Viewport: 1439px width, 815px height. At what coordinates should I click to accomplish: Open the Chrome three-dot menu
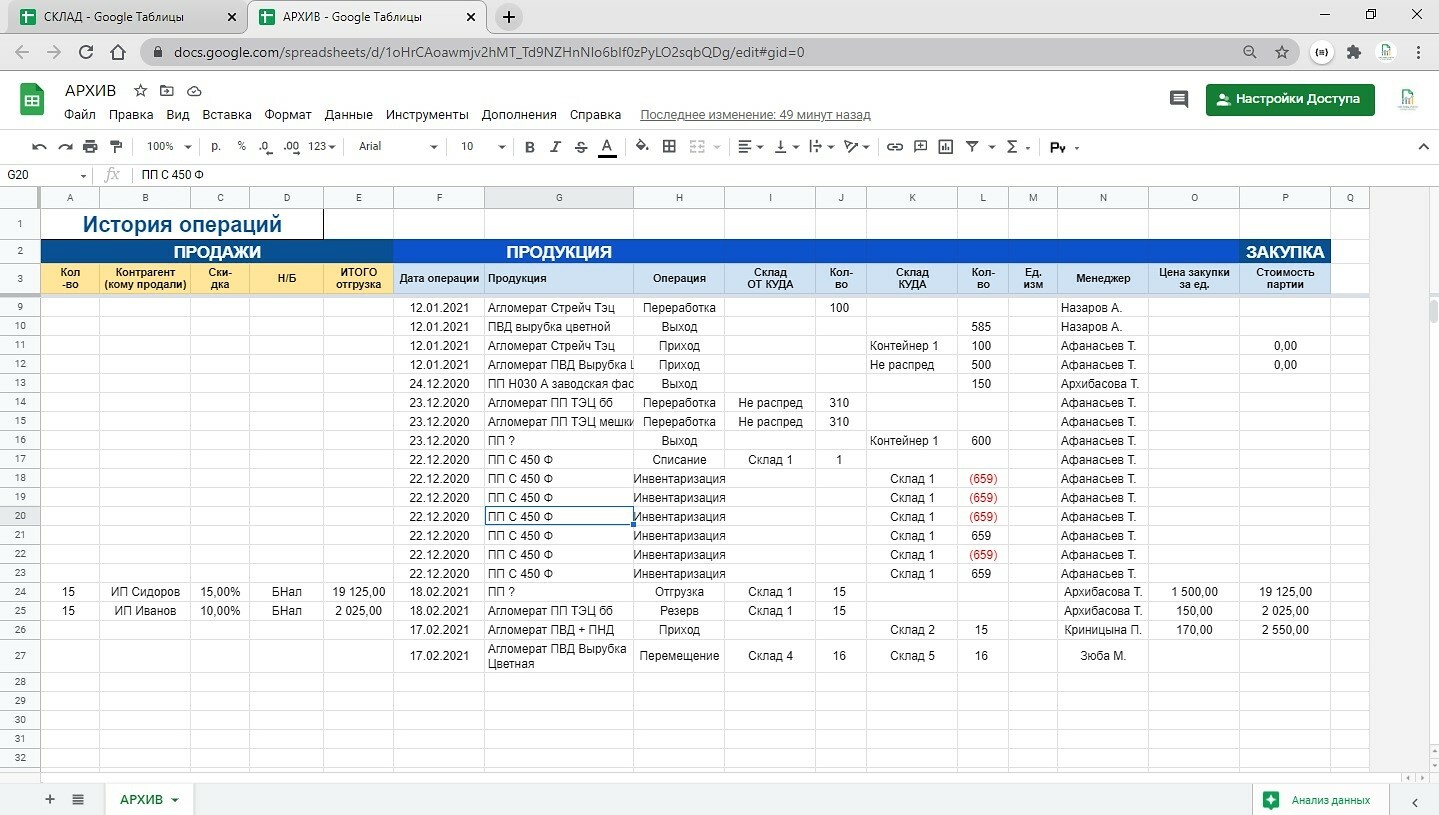click(x=1419, y=52)
